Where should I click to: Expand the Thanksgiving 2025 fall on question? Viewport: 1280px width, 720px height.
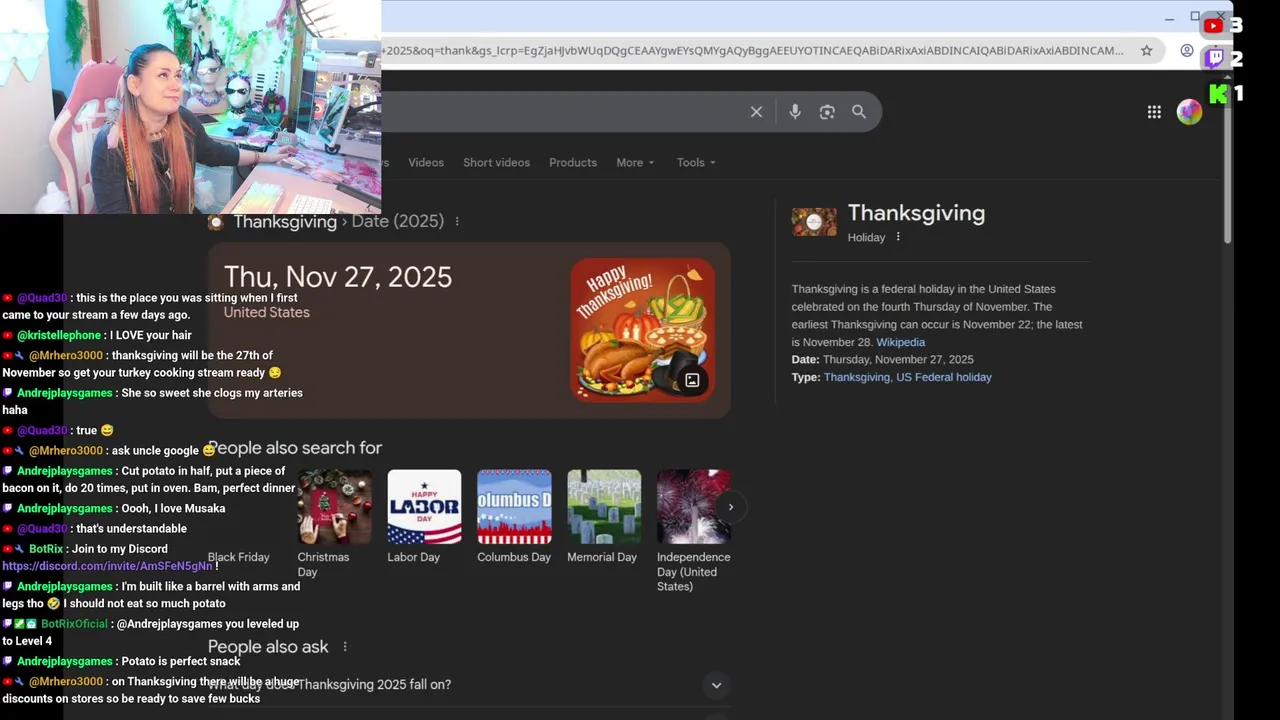470,685
